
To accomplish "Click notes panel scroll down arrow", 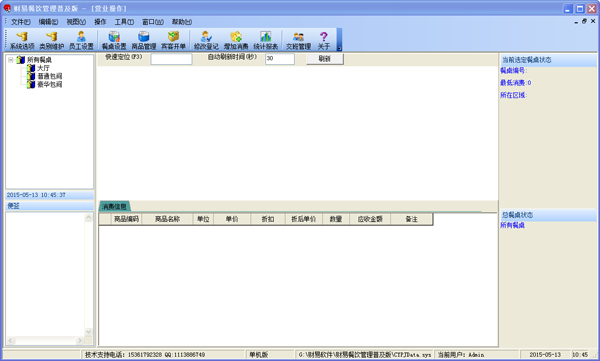I will tap(89, 332).
